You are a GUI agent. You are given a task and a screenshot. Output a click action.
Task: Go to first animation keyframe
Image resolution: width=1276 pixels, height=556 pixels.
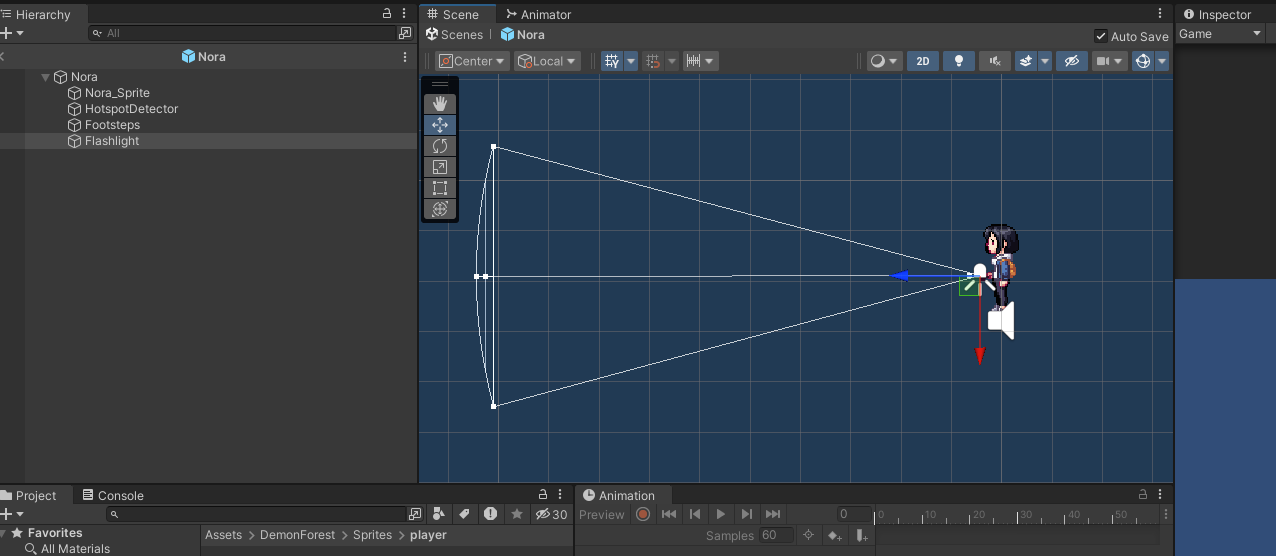click(x=669, y=514)
